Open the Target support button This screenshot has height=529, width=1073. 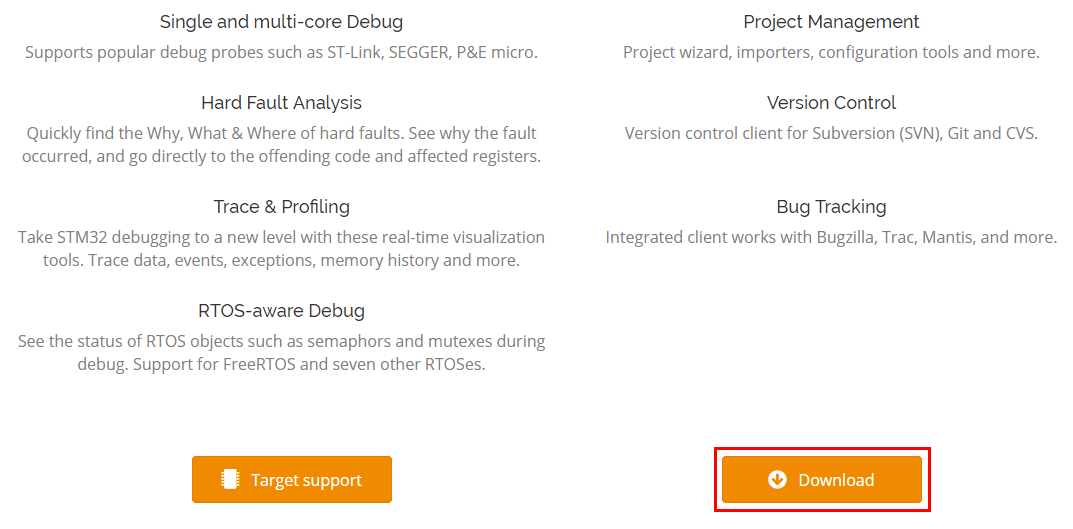(x=292, y=480)
